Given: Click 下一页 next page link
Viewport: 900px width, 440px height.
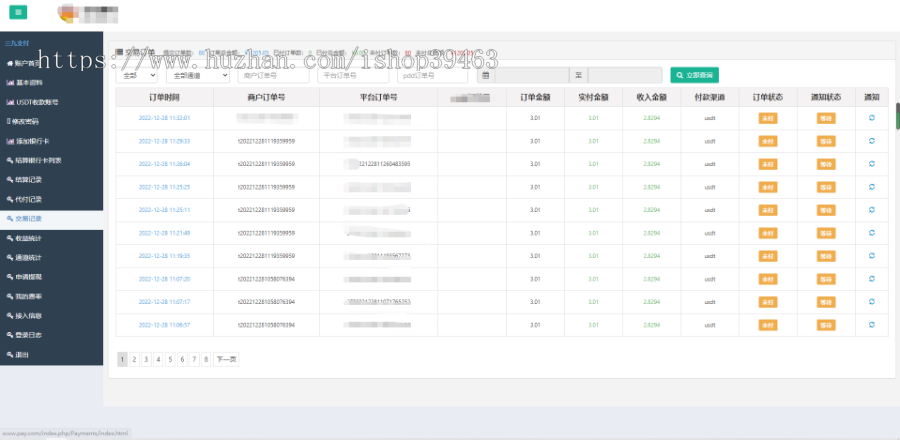Looking at the screenshot, I should pyautogui.click(x=226, y=360).
